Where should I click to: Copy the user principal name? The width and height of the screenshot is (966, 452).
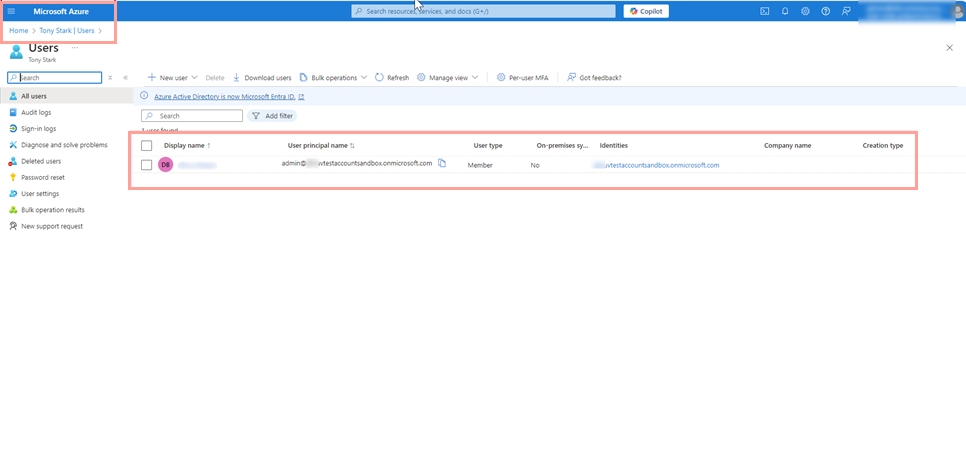[442, 163]
